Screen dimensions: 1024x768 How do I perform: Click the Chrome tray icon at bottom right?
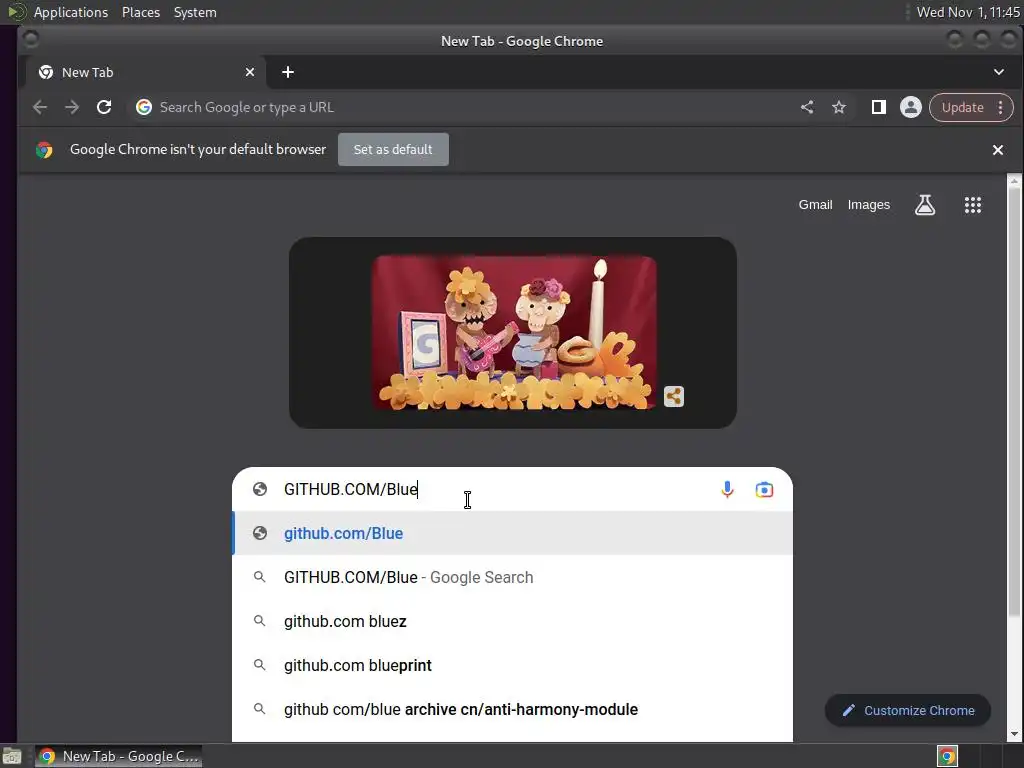[x=946, y=756]
